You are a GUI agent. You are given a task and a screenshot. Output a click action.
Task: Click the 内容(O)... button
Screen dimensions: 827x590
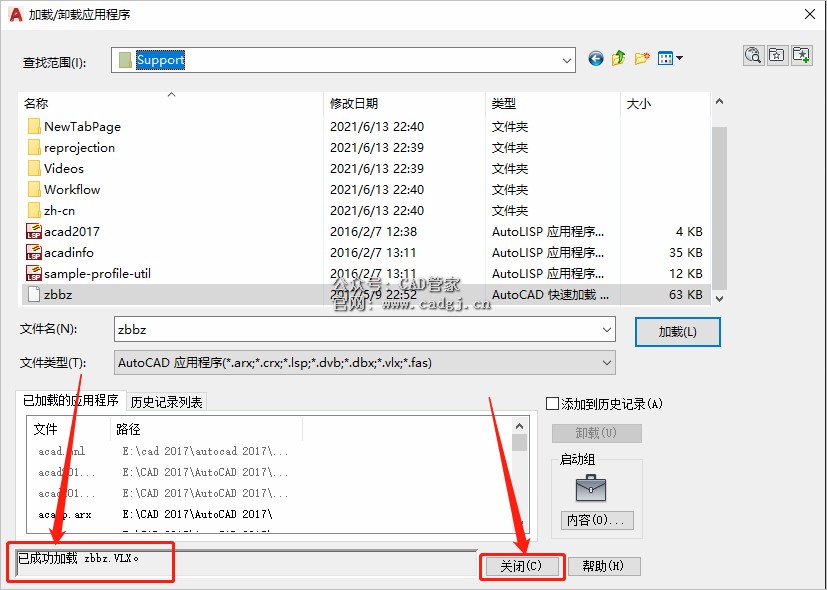[x=597, y=520]
